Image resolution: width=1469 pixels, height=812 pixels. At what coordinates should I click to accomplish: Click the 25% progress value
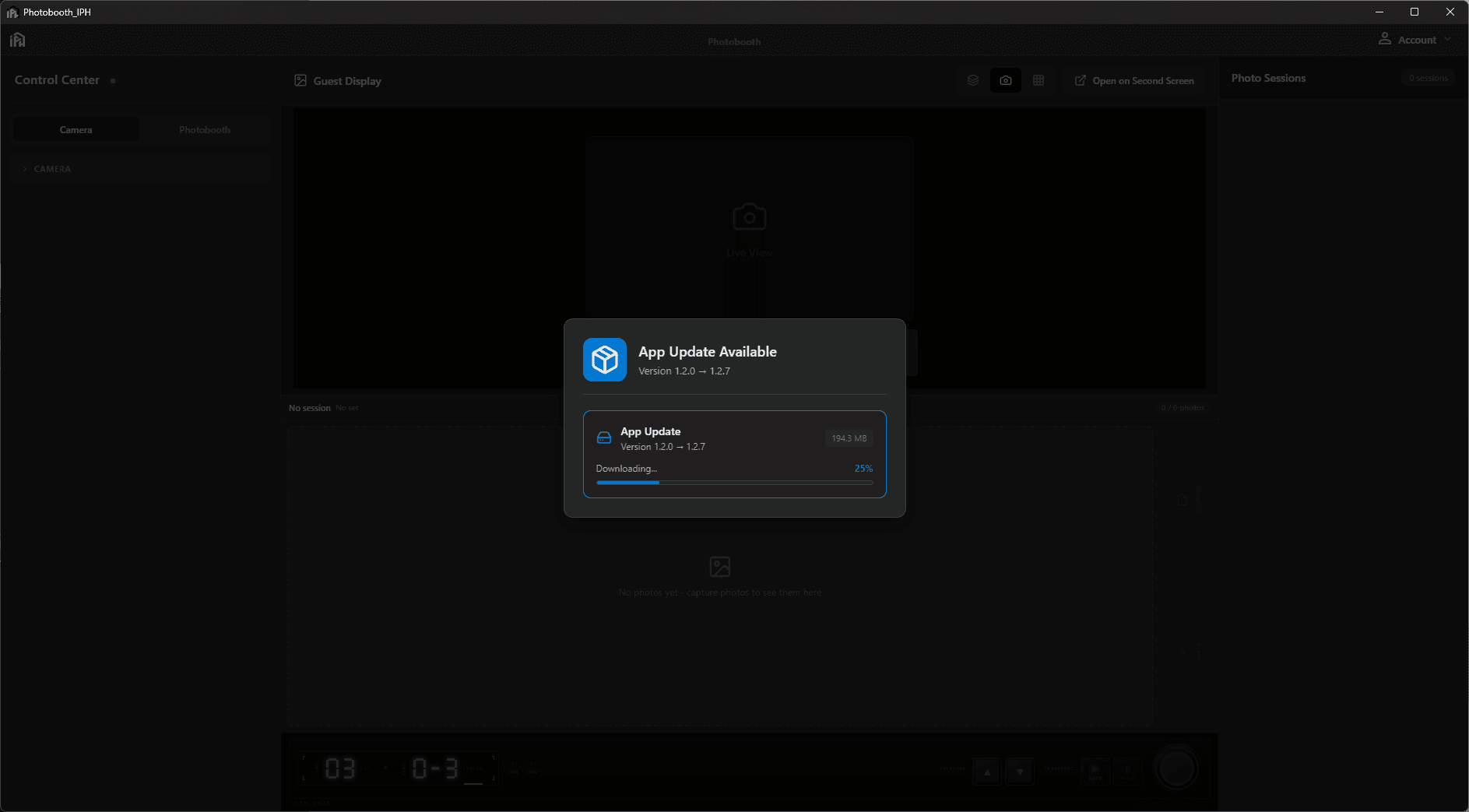click(x=863, y=469)
